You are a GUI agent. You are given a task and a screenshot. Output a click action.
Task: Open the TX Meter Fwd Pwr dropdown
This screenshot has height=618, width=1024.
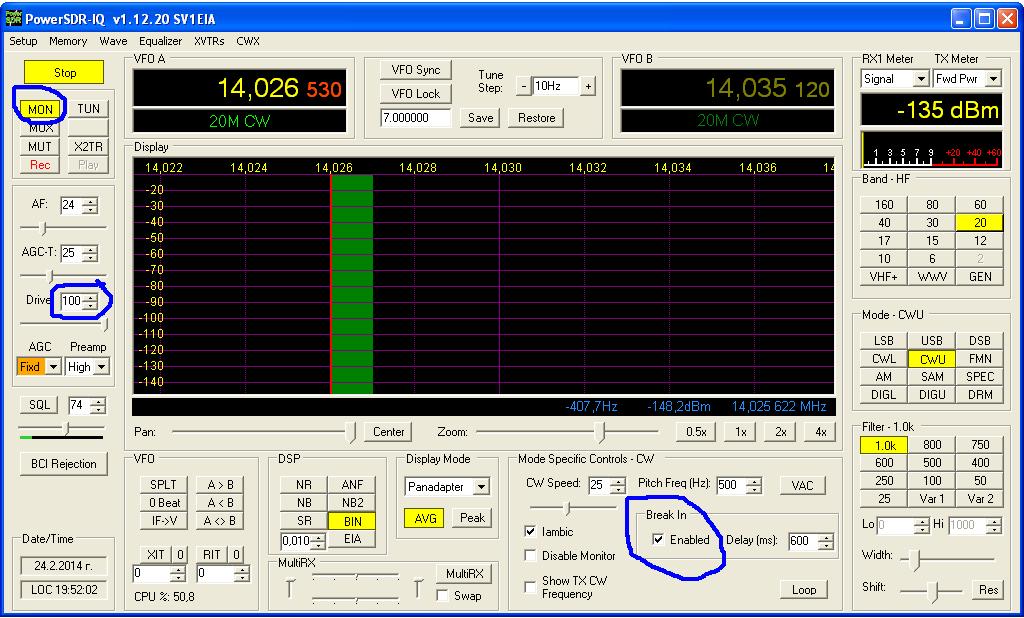coord(993,79)
